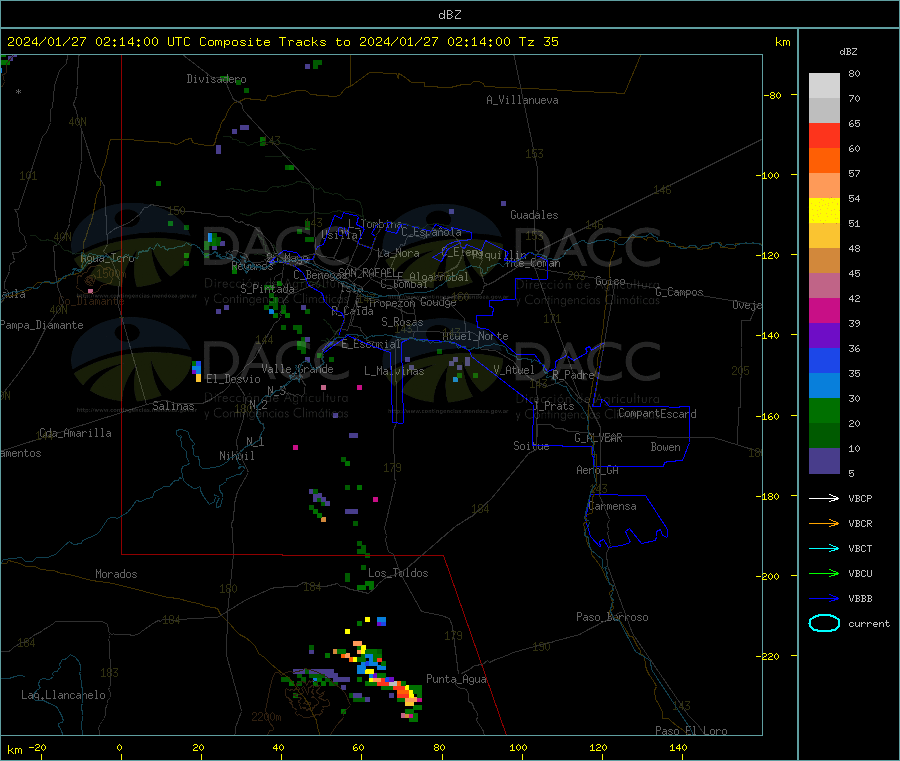This screenshot has height=761, width=900.
Task: Click the cyan 'current' ellipse symbol
Action: click(x=824, y=623)
